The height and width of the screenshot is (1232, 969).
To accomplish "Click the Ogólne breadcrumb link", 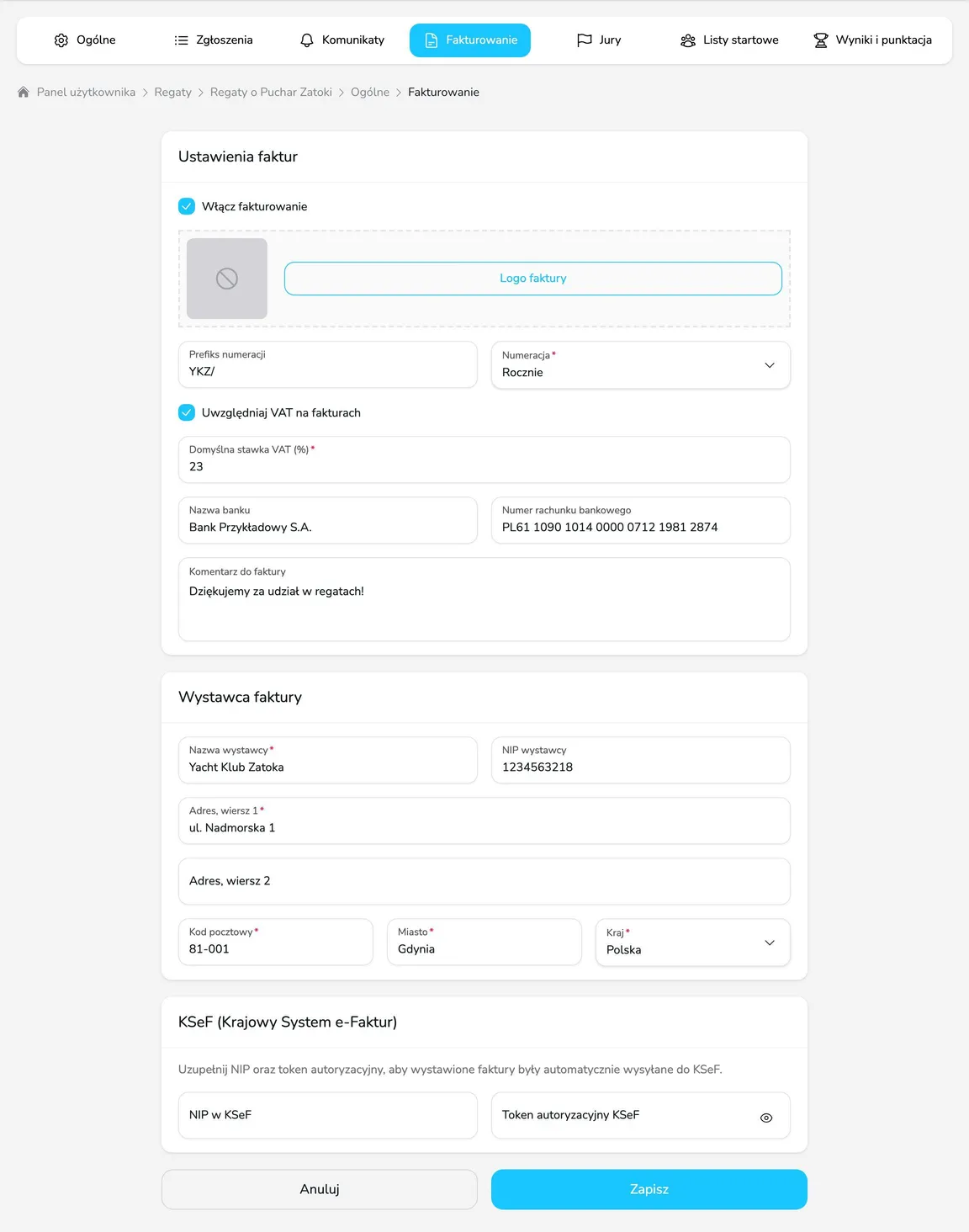I will point(370,93).
